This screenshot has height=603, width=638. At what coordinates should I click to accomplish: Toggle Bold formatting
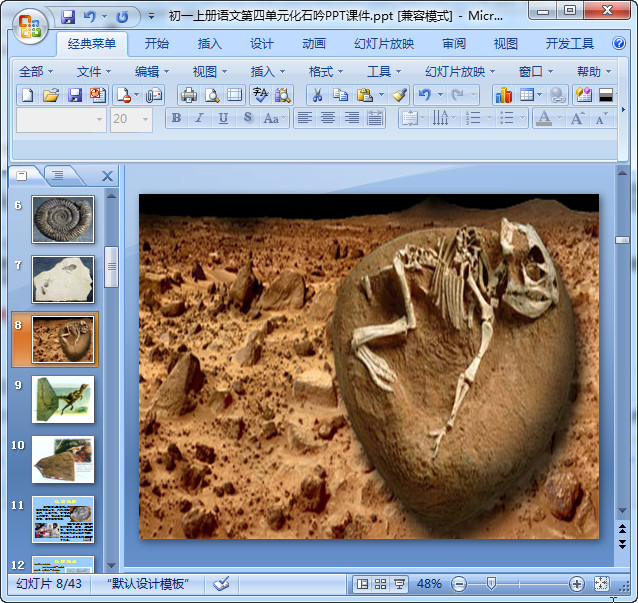[x=177, y=118]
